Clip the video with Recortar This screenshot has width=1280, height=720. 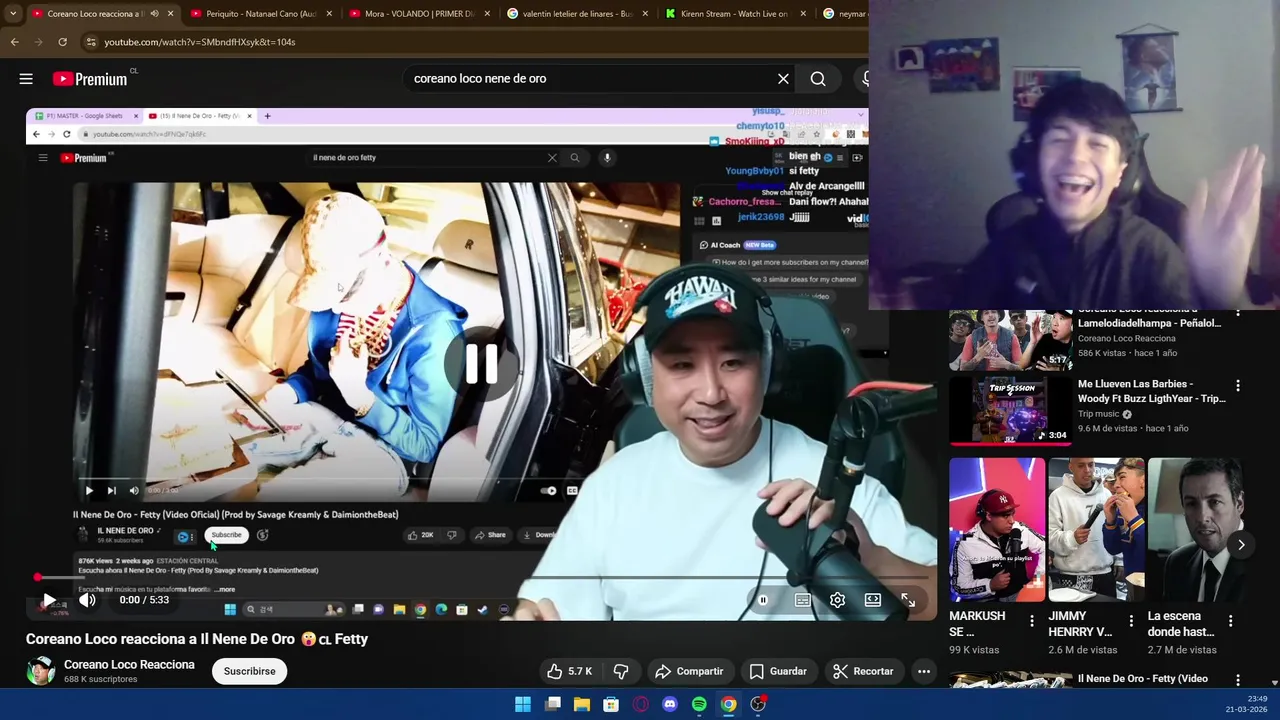pyautogui.click(x=863, y=671)
